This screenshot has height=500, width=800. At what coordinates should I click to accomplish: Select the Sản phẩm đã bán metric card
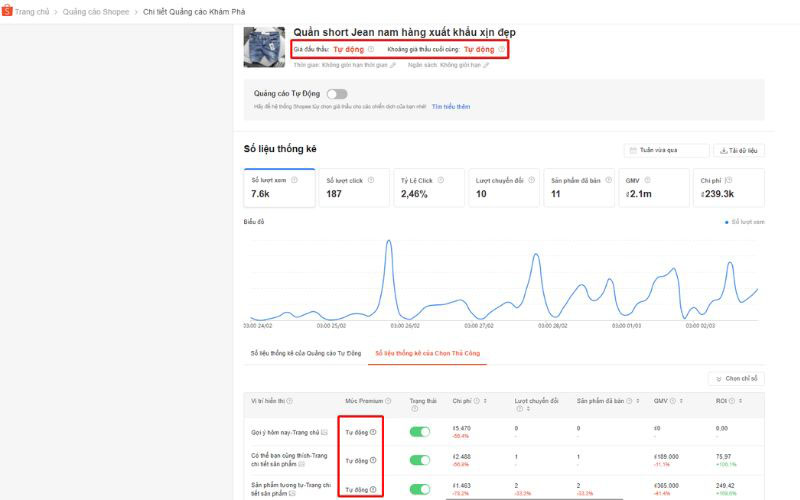click(579, 188)
